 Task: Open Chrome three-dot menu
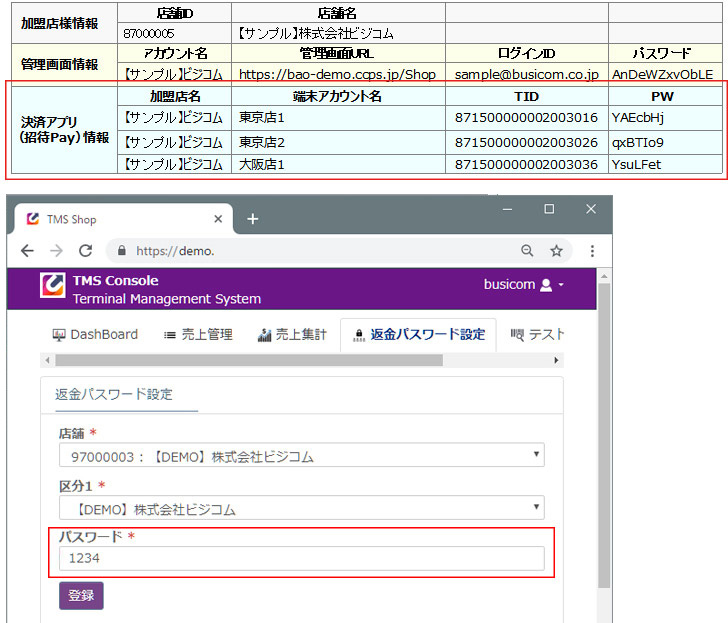[x=592, y=251]
